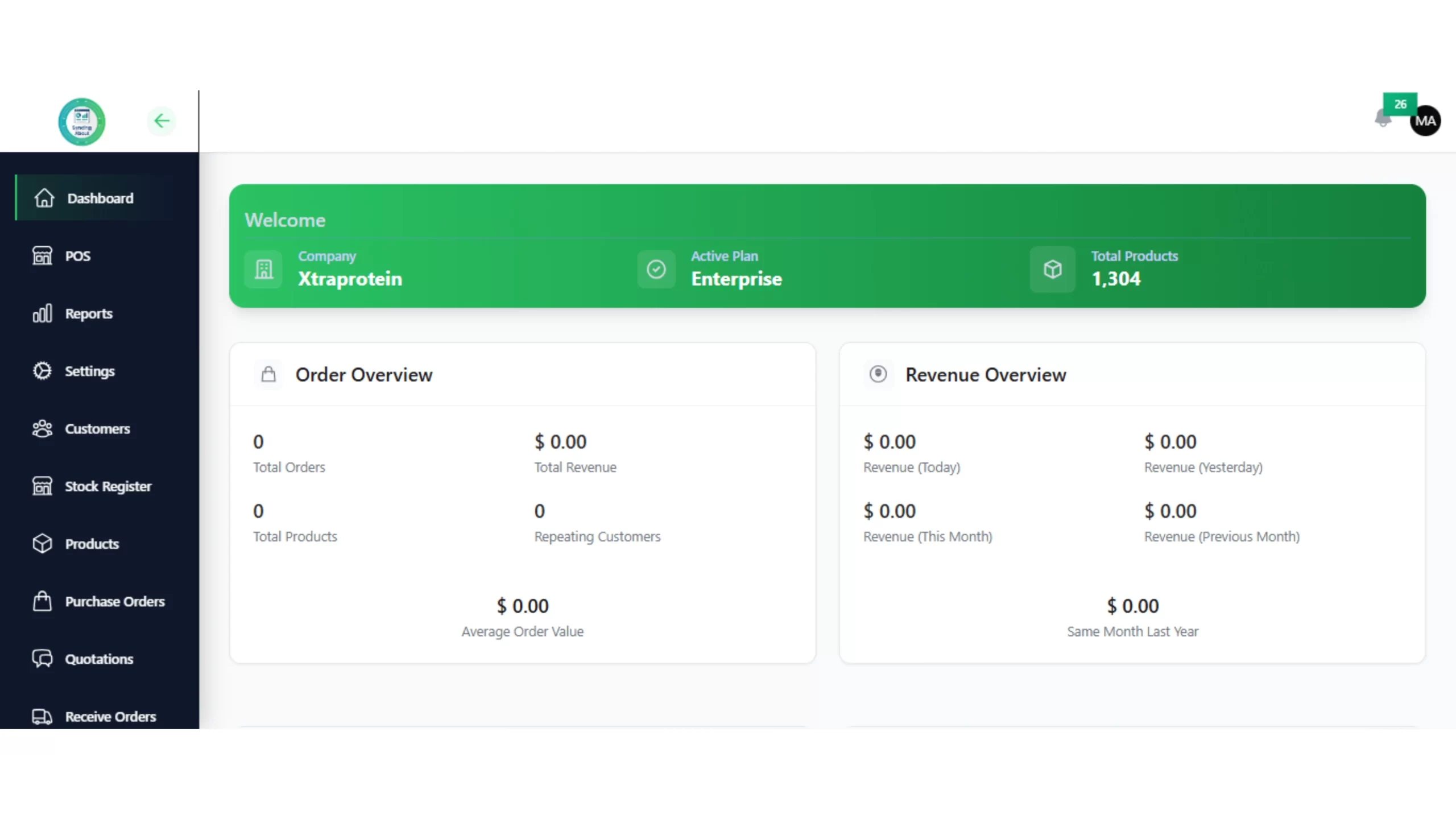Click the Revenue (This Month) label
The image size is (1456, 819).
click(x=928, y=536)
